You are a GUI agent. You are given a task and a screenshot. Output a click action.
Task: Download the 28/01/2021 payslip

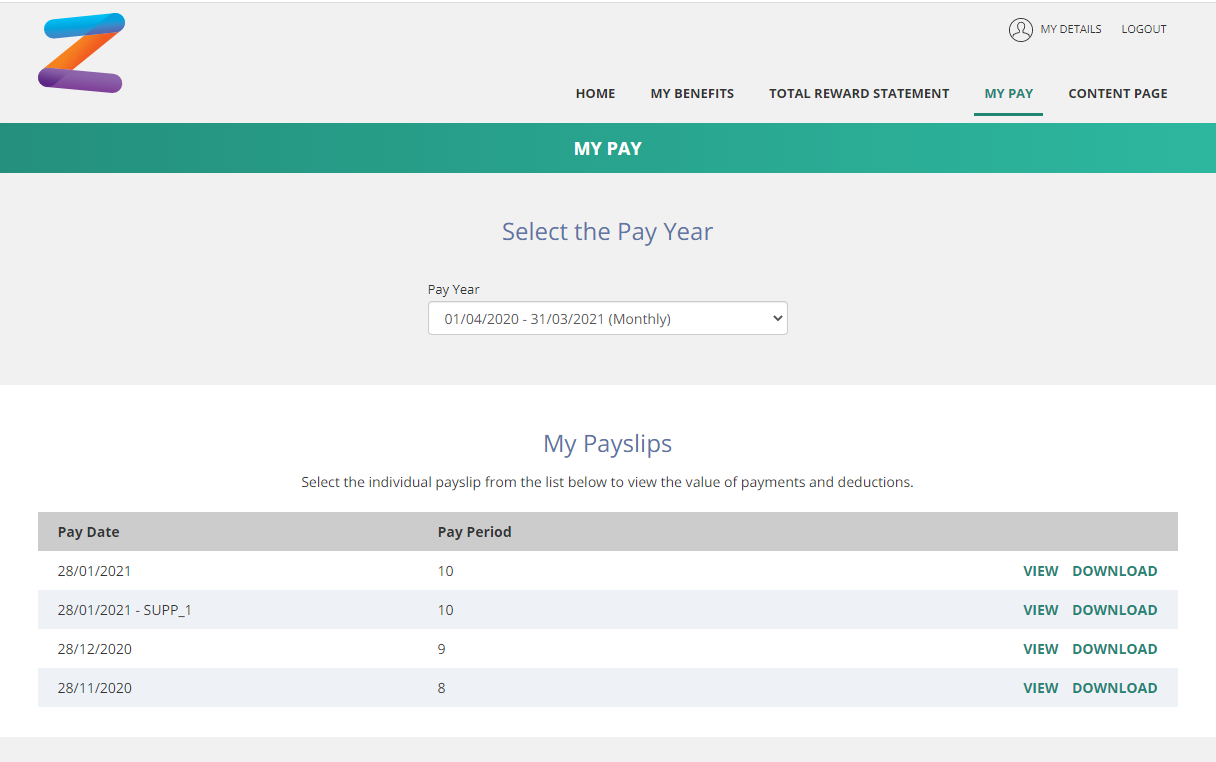coord(1115,571)
